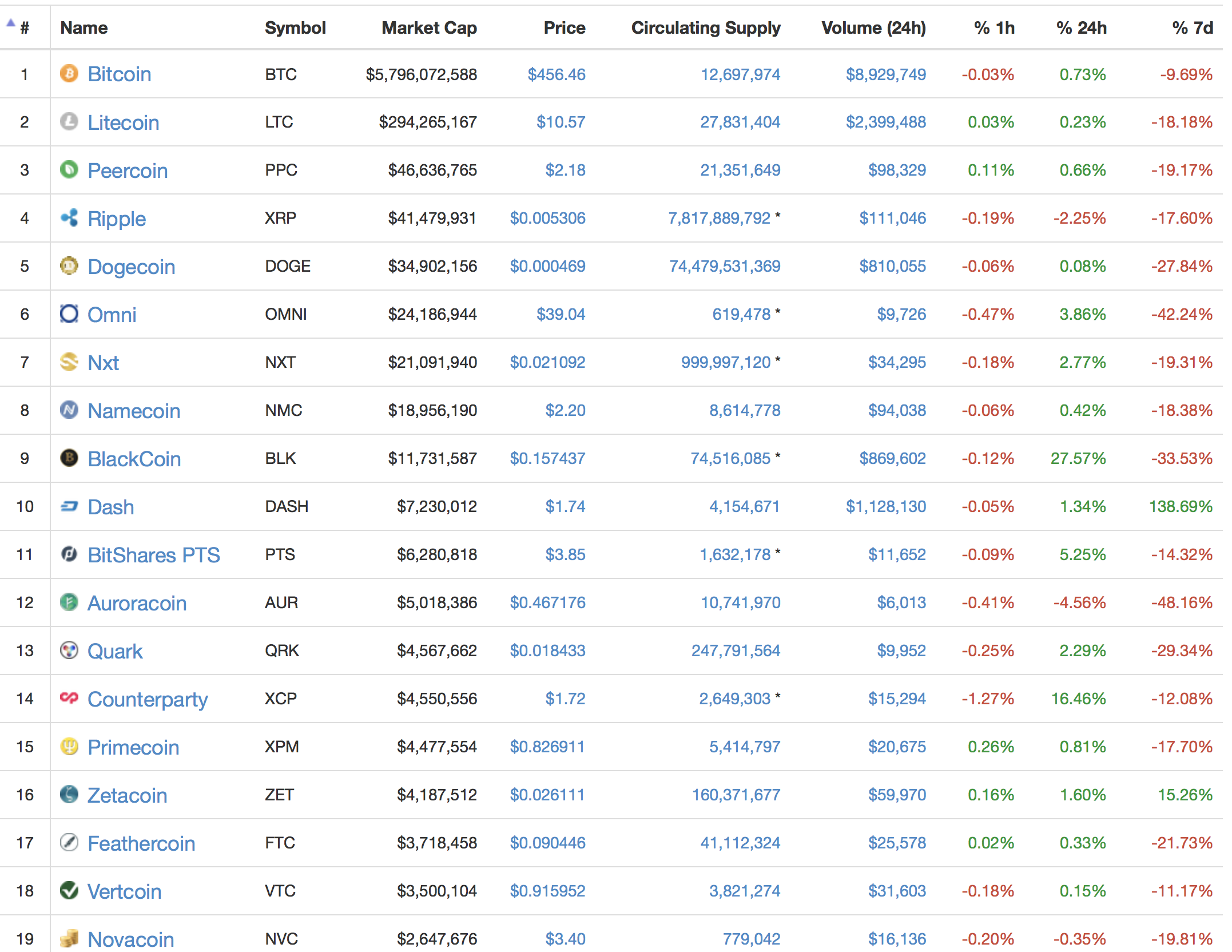Screen dimensions: 1232x952
Task: Click the Dash logo icon
Action: [69, 506]
